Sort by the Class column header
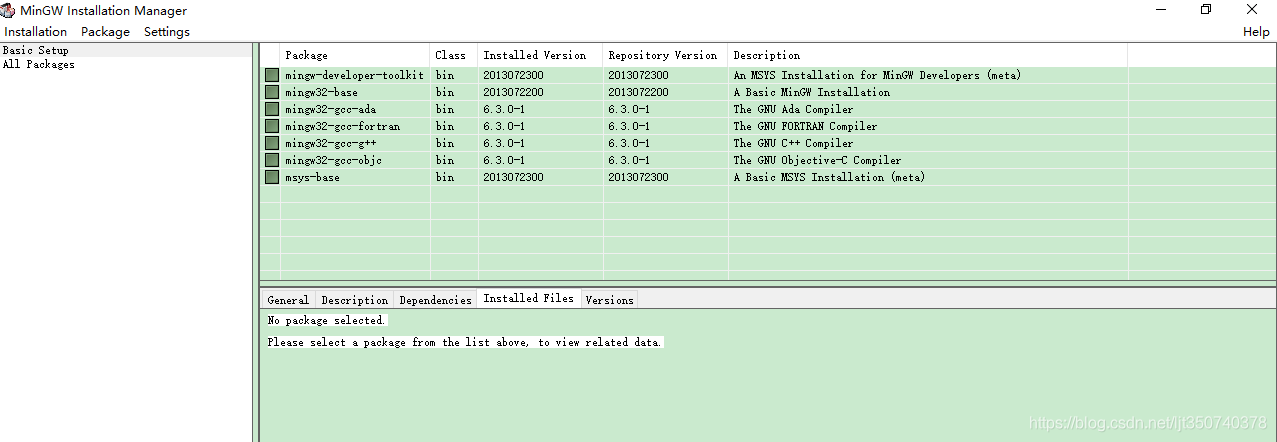Viewport: 1277px width, 442px height. tap(454, 55)
